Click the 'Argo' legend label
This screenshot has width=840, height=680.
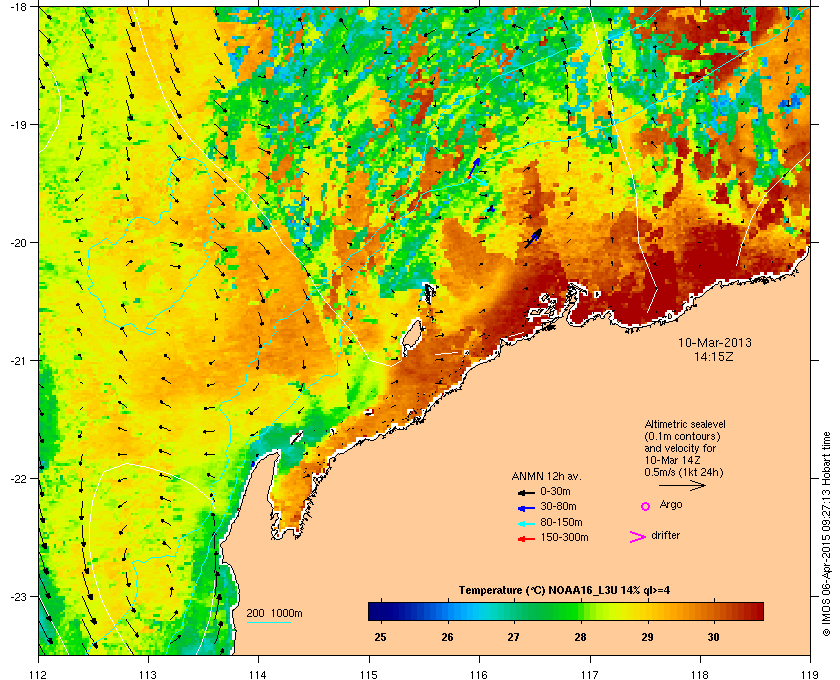[671, 505]
